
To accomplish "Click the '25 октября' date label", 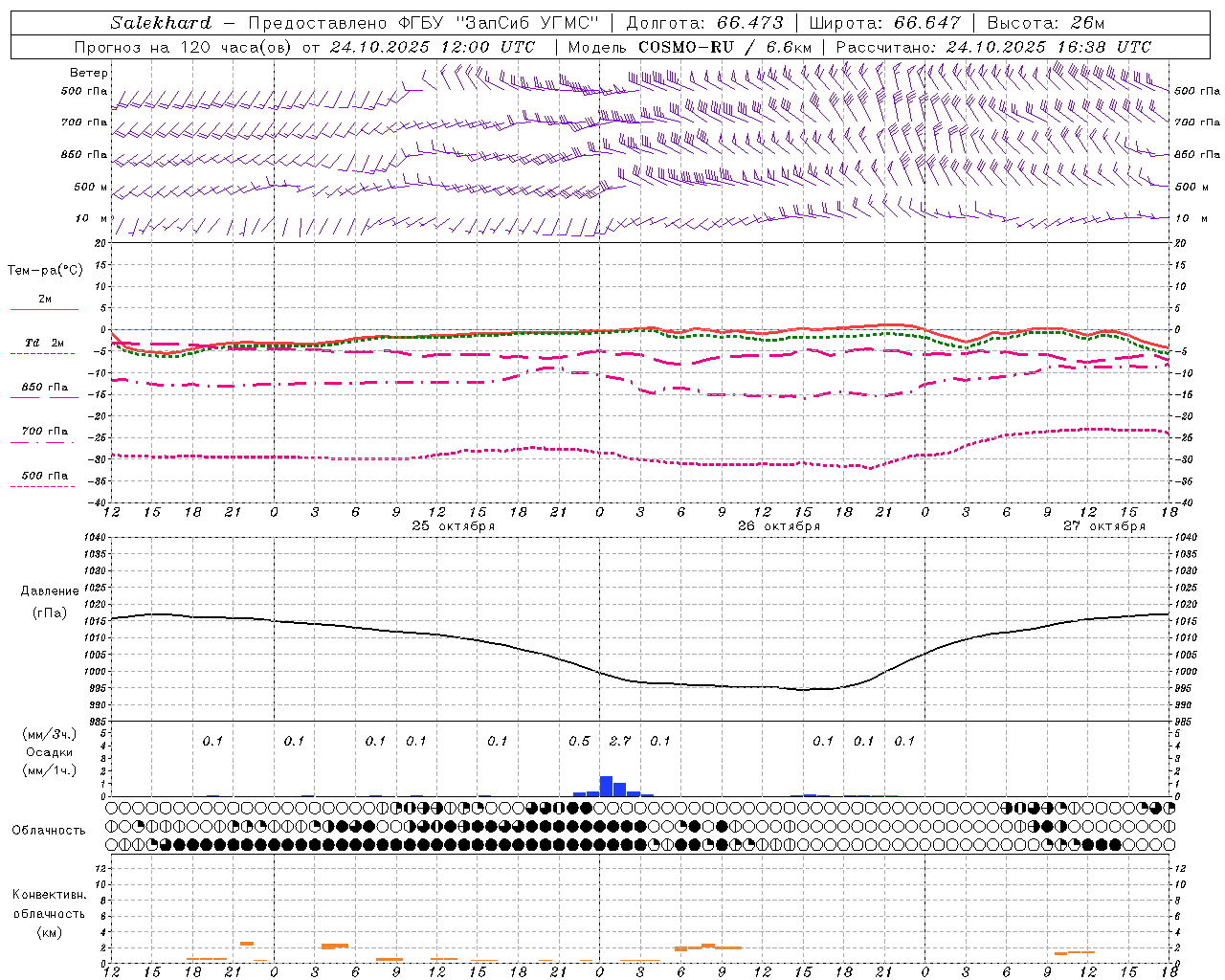I will point(454,526).
